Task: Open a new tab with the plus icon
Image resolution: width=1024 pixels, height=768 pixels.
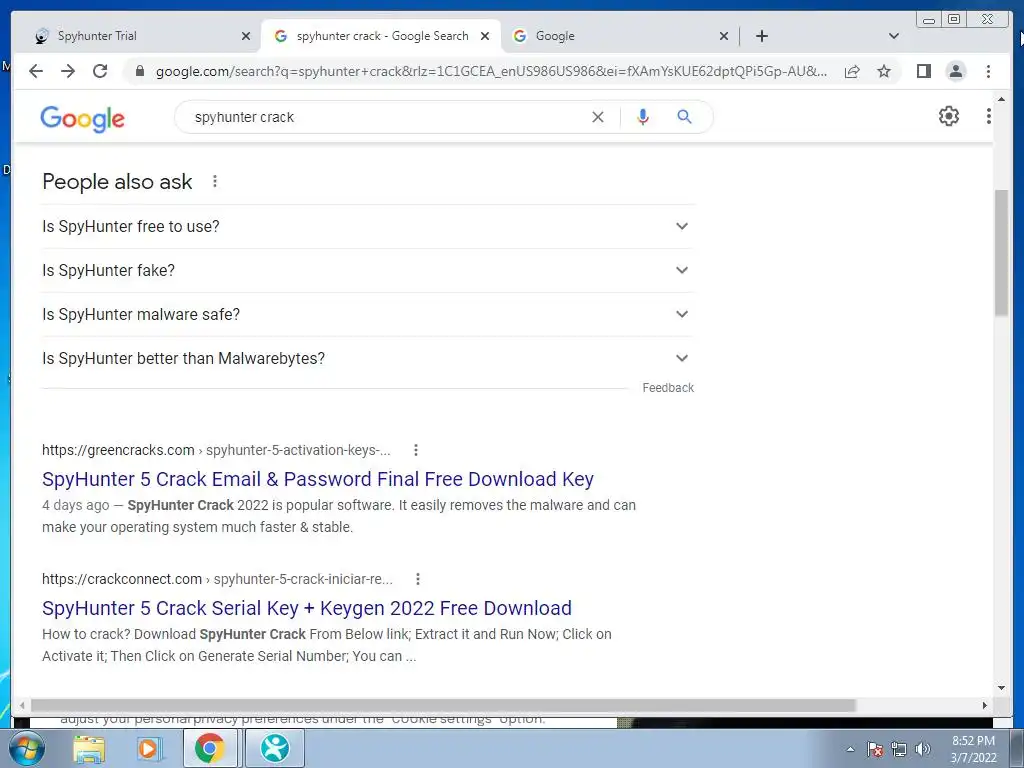Action: pos(761,36)
